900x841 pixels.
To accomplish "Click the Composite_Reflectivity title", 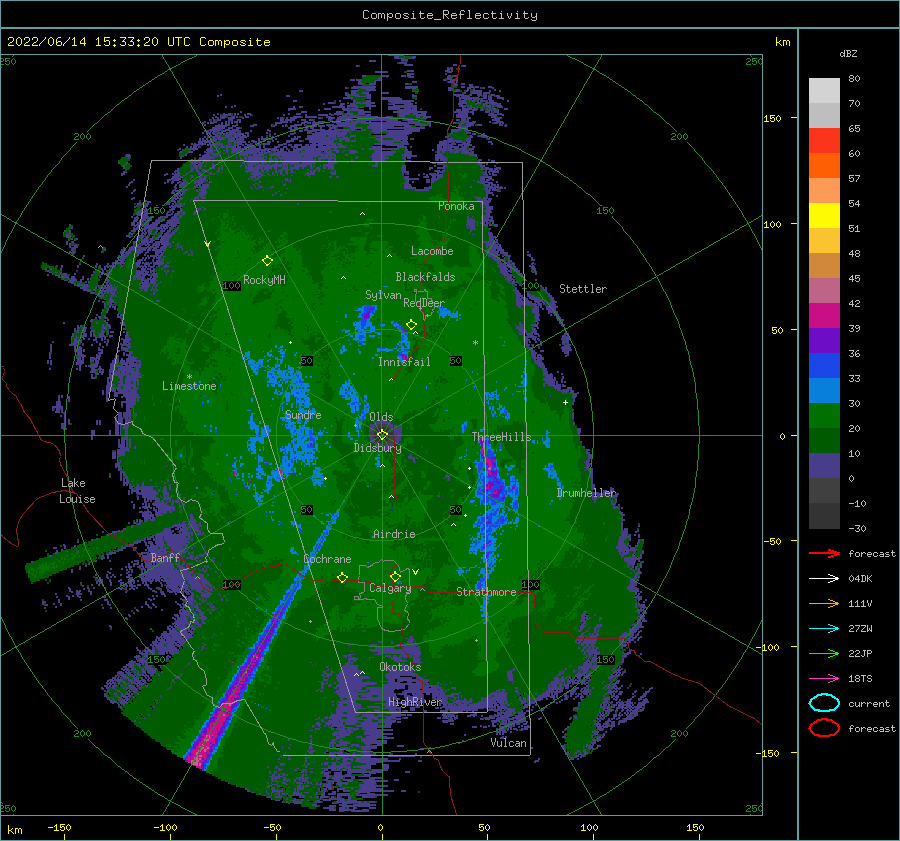I will 450,15.
